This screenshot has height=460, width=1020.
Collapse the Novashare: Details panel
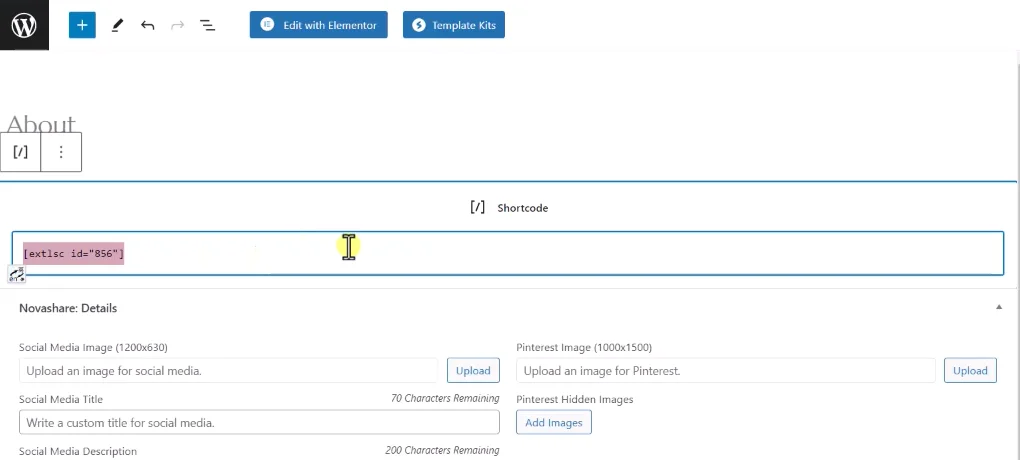click(x=998, y=308)
